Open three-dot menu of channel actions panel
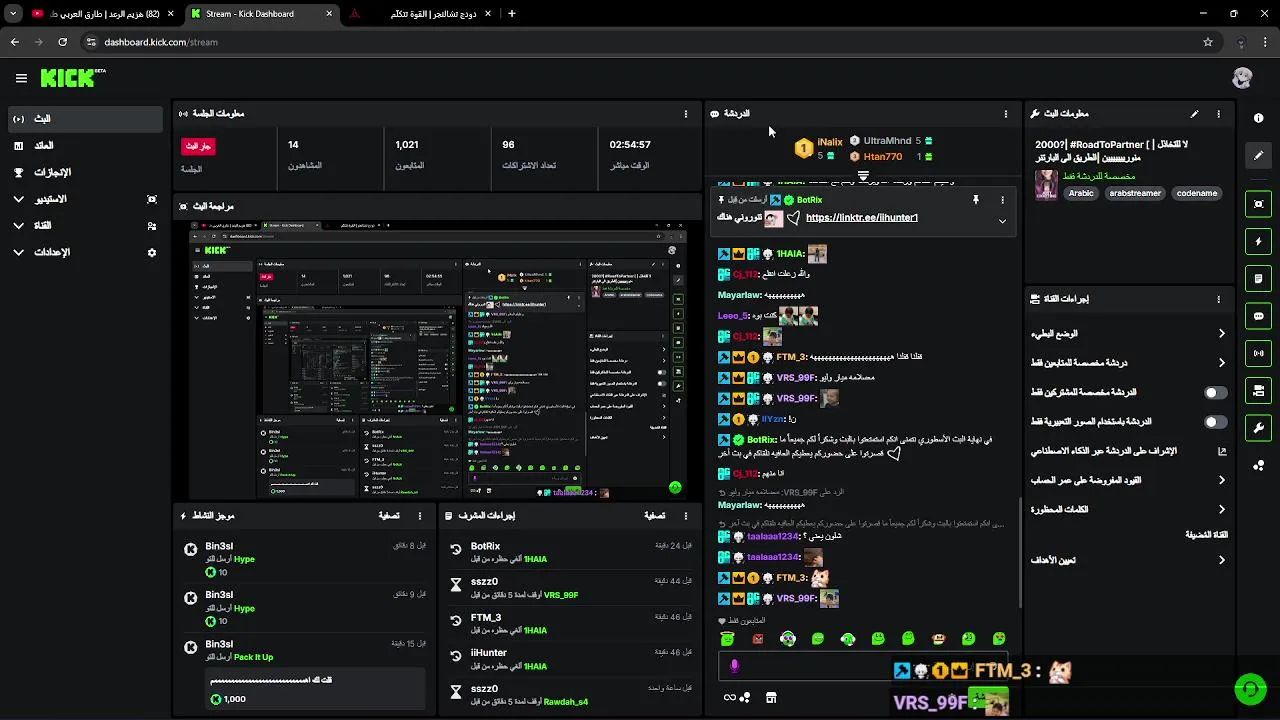Image resolution: width=1280 pixels, height=720 pixels. [x=1218, y=299]
